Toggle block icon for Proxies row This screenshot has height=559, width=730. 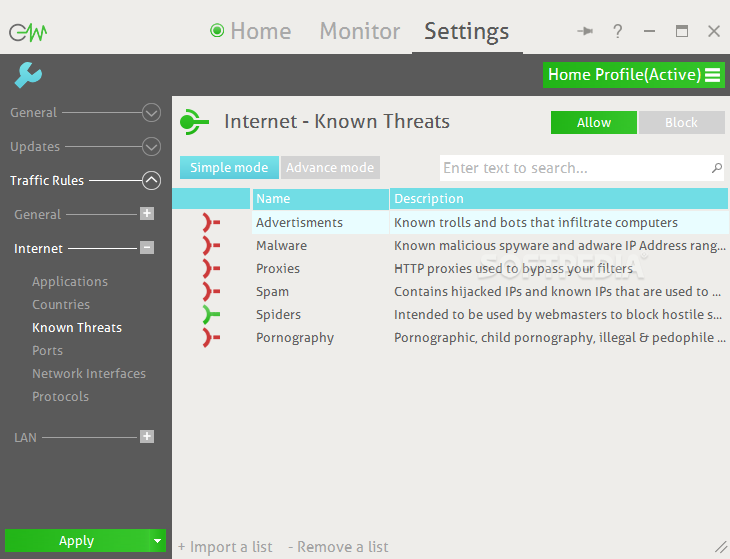click(x=211, y=269)
